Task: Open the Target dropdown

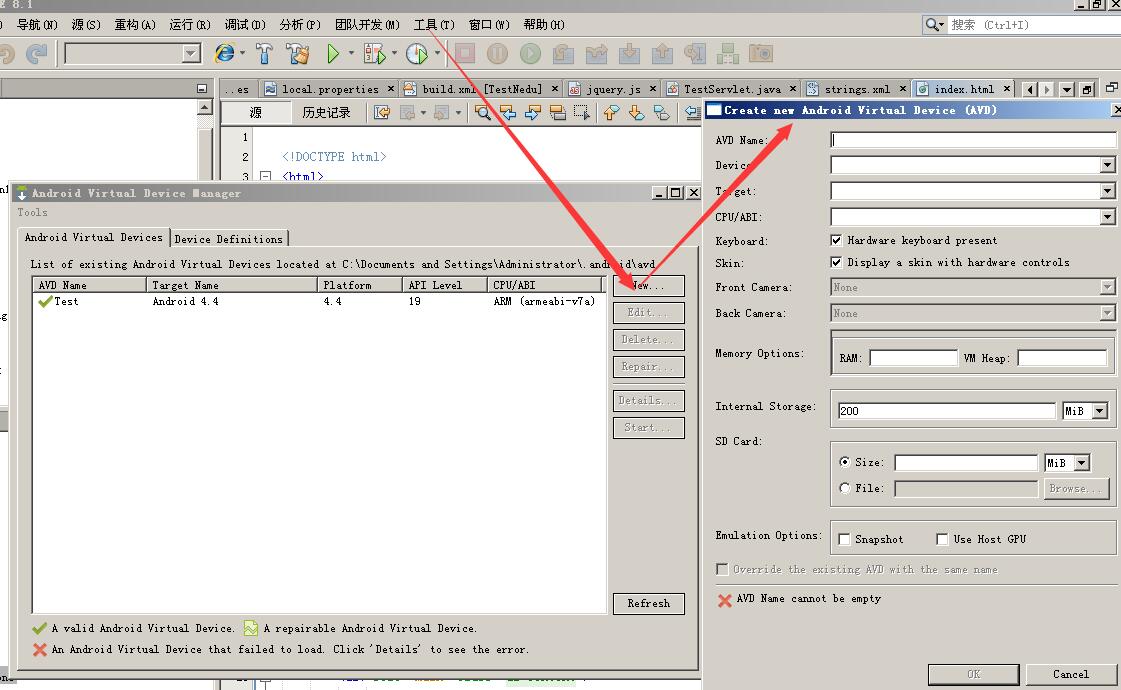Action: (1107, 191)
